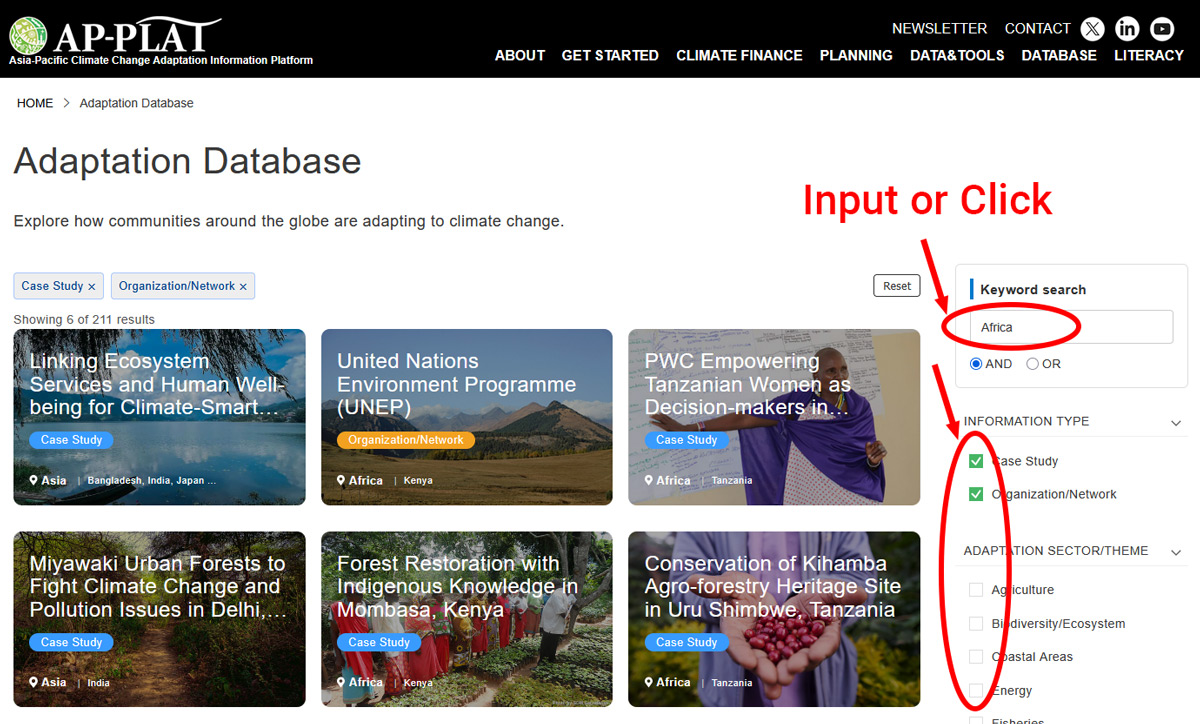Open the Miyawaki Urban Forests card
Screen dimensions: 1200x724
pyautogui.click(x=160, y=619)
